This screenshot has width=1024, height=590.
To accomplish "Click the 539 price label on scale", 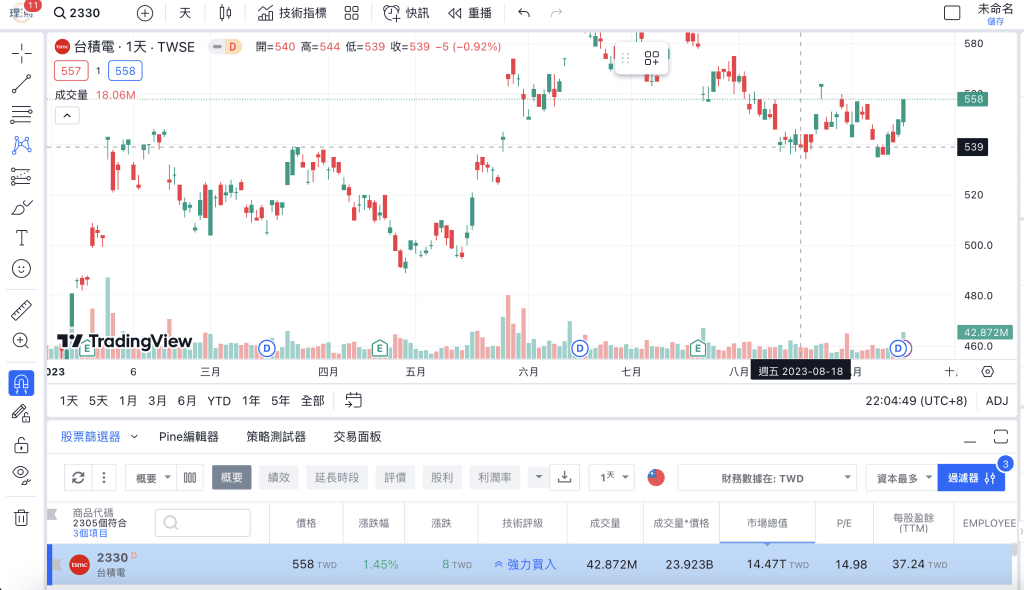I will point(972,147).
